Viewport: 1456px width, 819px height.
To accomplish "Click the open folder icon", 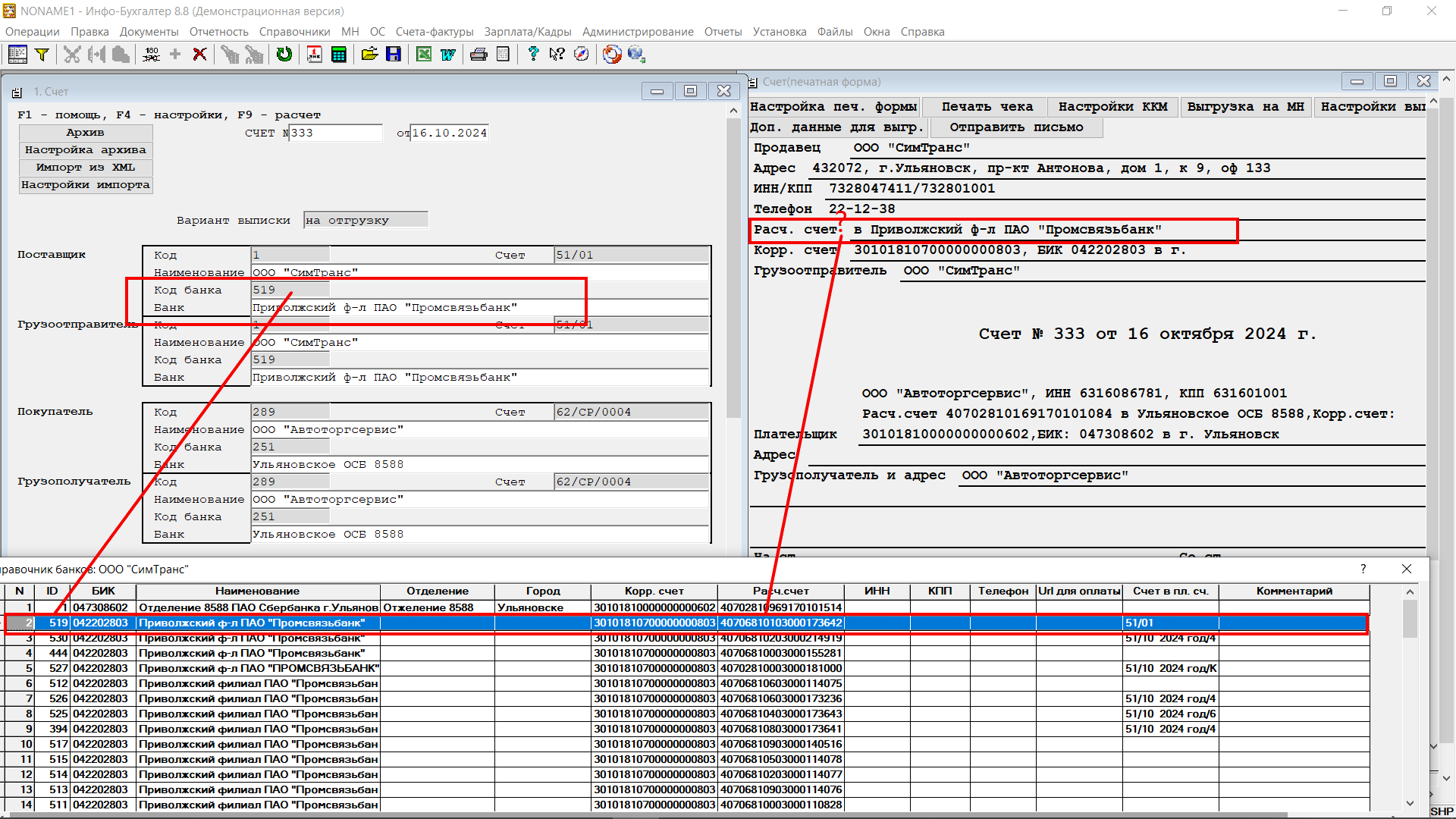I will [x=369, y=54].
